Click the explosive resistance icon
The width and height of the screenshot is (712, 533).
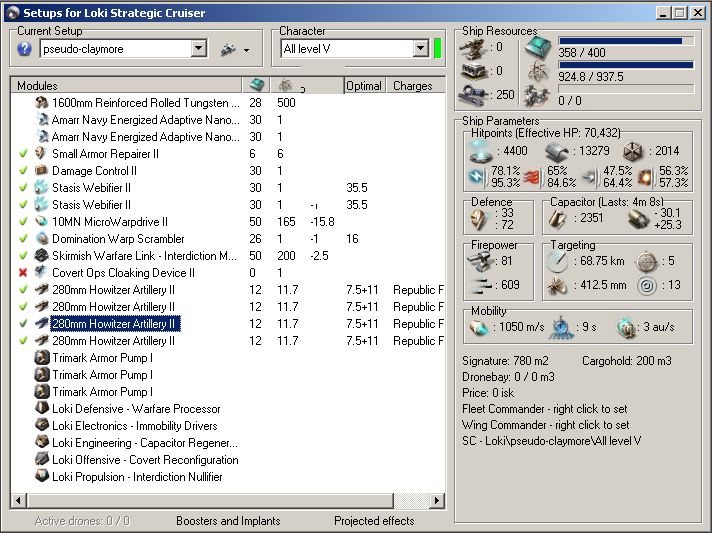pos(646,177)
